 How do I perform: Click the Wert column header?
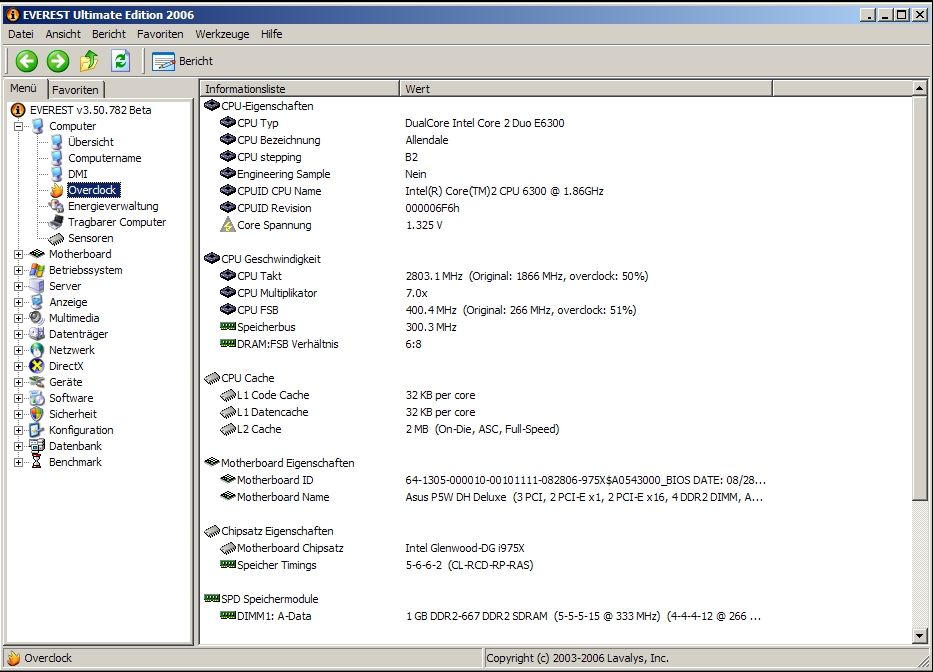point(586,89)
